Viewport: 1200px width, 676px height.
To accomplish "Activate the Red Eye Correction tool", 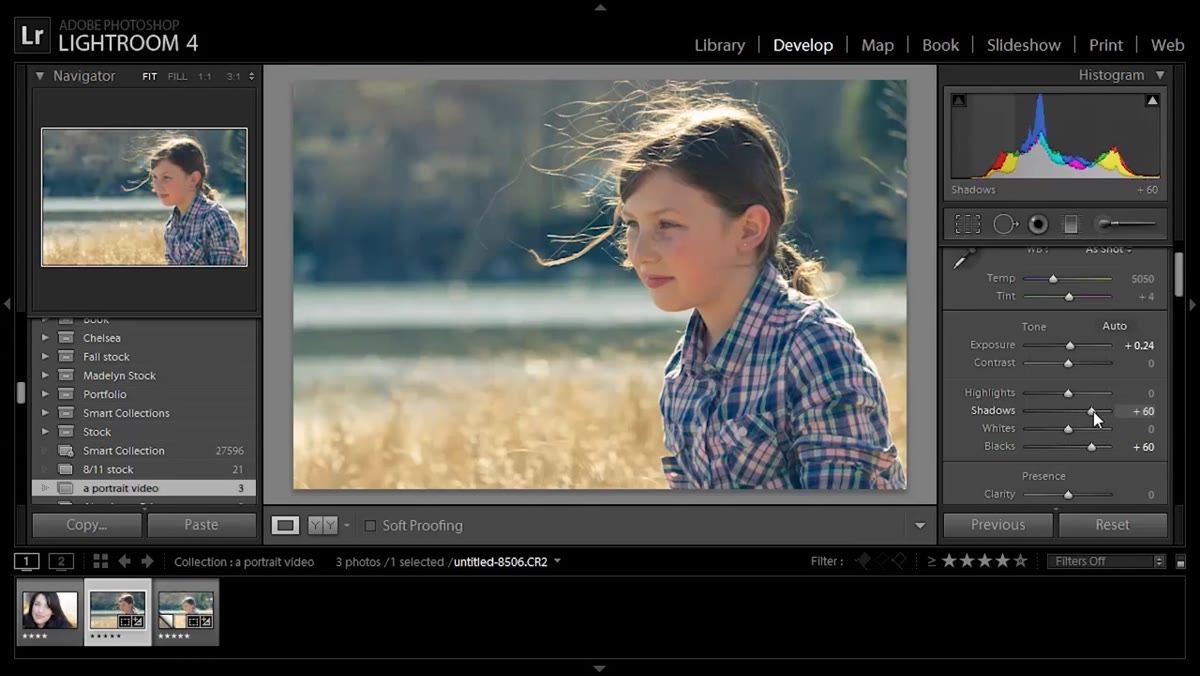I will pos(1038,224).
